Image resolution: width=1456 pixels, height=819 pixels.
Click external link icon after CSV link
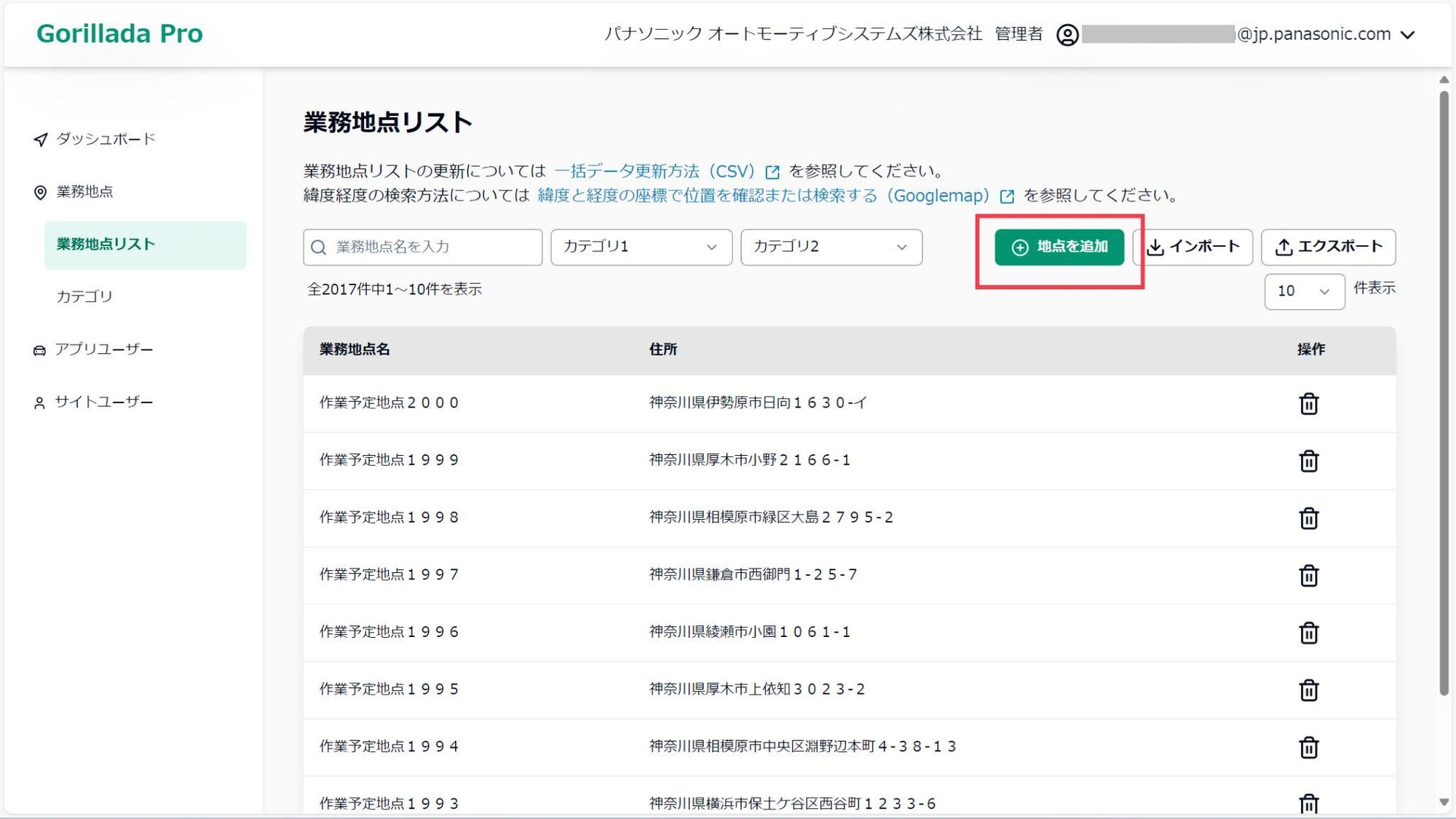point(772,172)
